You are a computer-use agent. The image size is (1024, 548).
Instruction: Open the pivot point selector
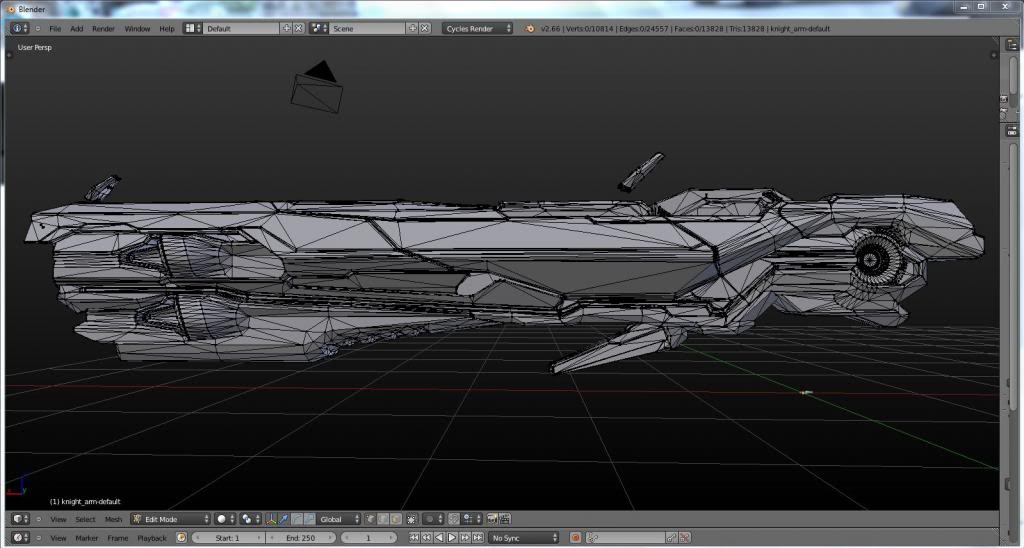(x=249, y=519)
